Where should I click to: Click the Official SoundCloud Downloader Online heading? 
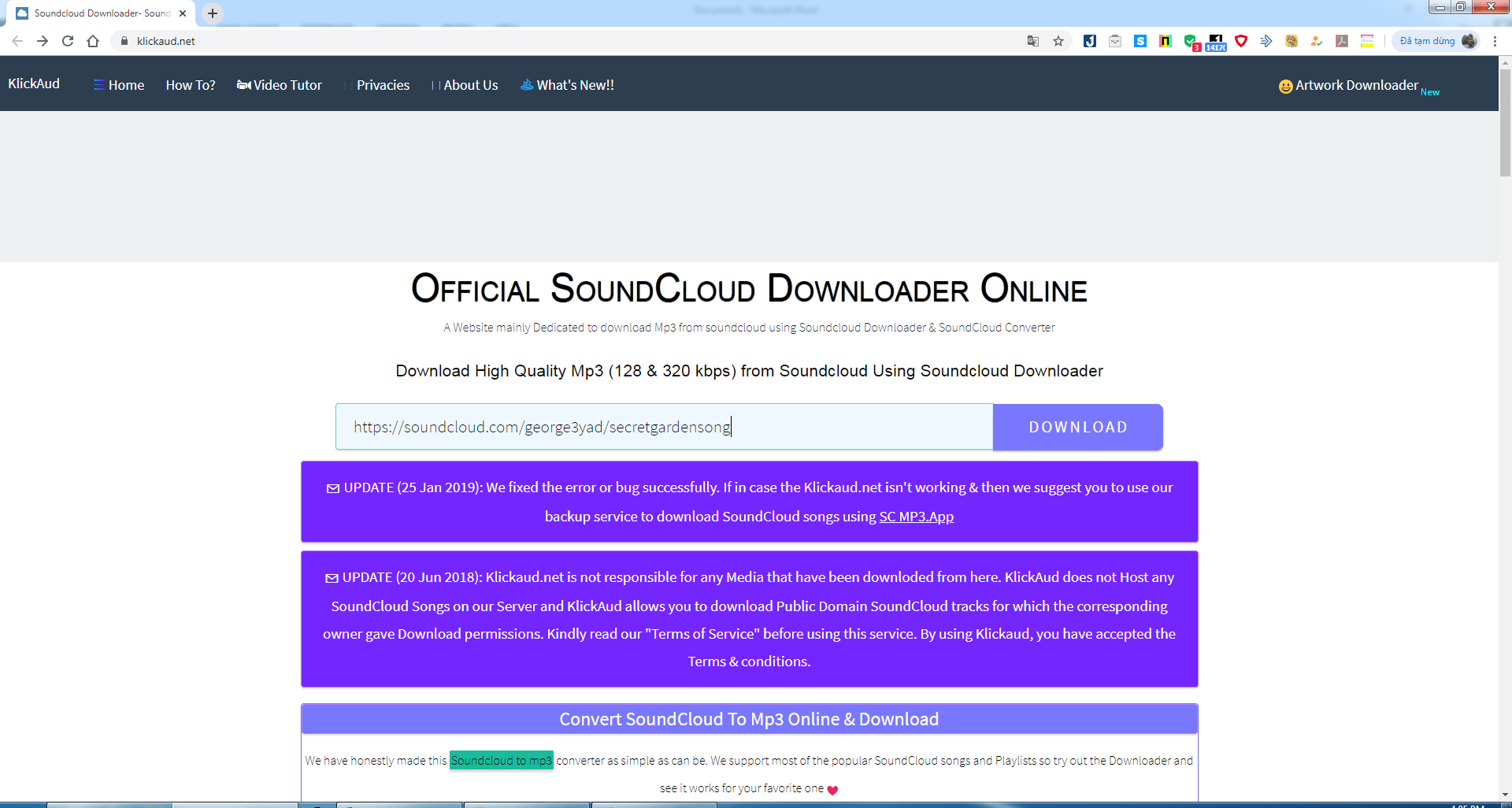pyautogui.click(x=749, y=288)
